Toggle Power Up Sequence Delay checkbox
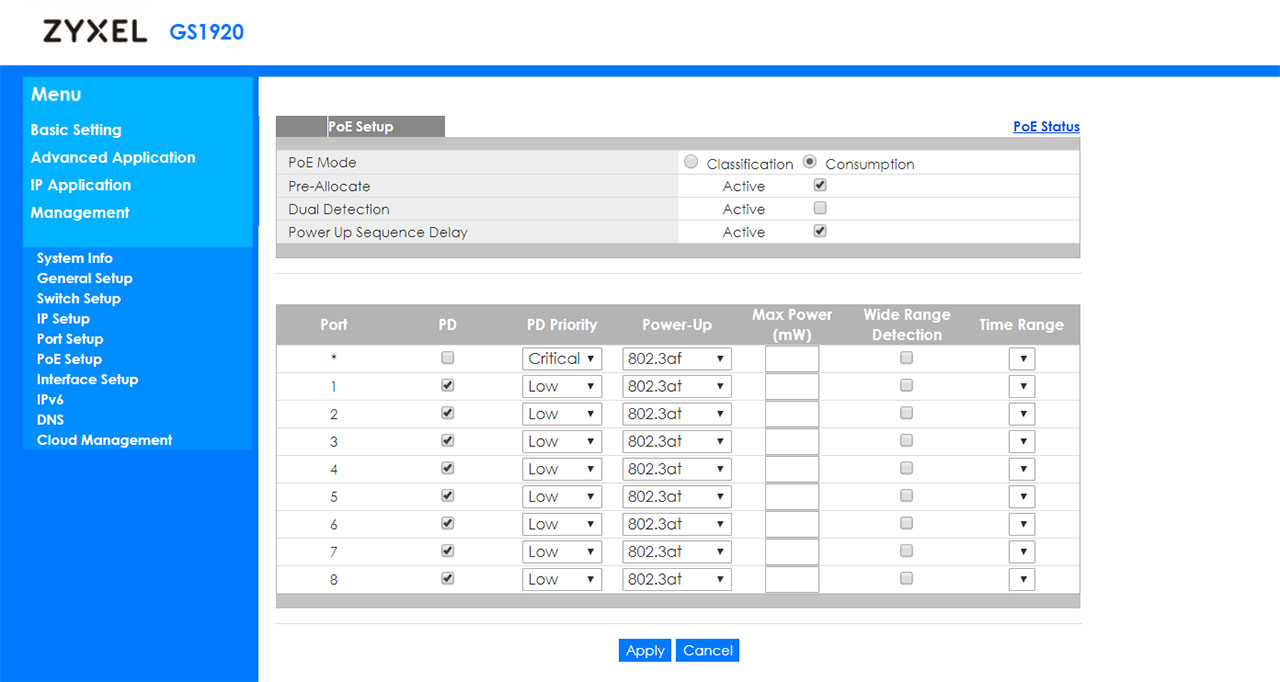Screen dimensions: 1280x682 pos(820,231)
